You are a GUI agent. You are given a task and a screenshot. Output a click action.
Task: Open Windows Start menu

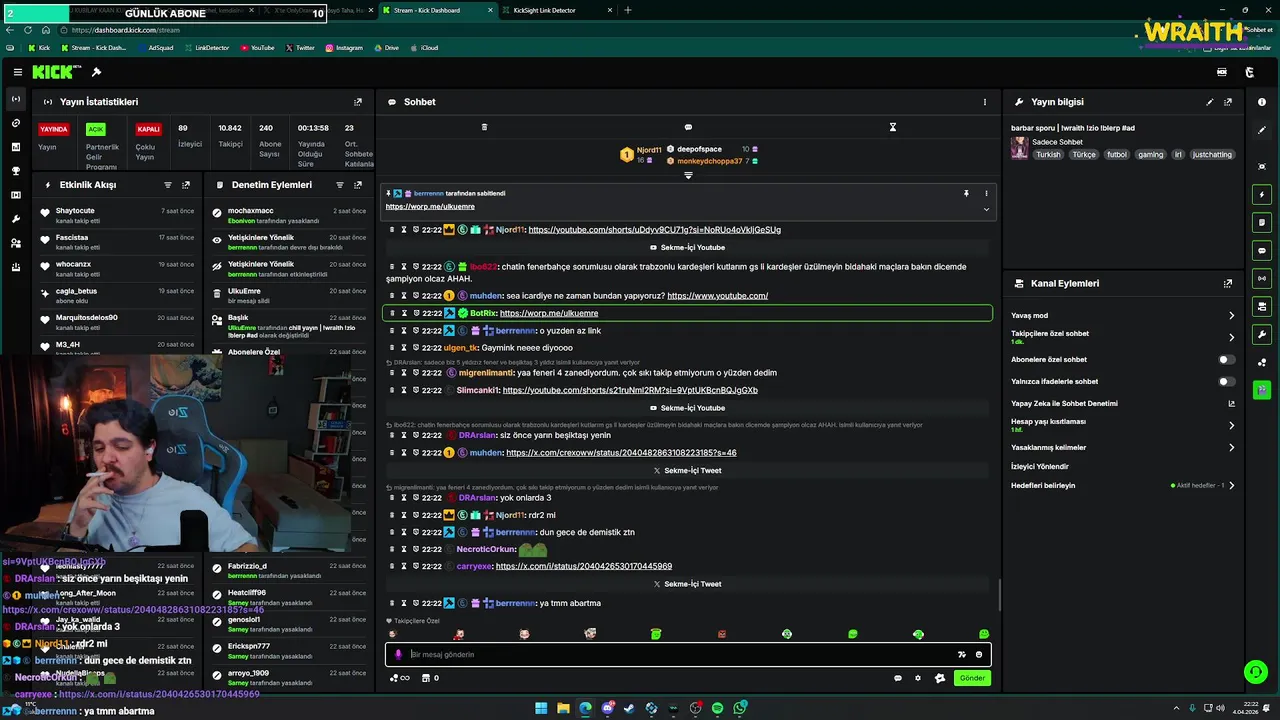click(x=541, y=708)
